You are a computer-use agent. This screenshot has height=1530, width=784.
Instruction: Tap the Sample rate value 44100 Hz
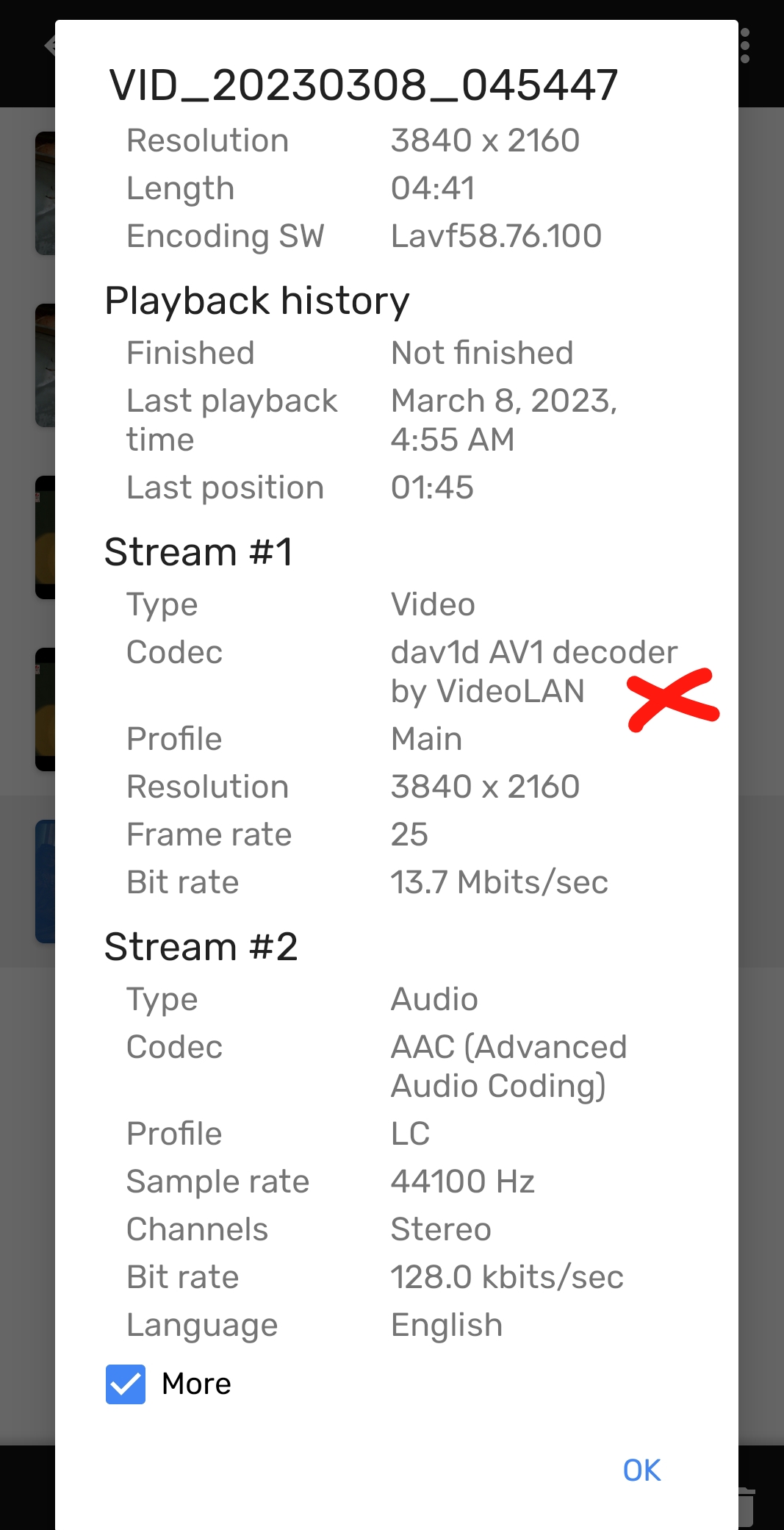coord(464,1181)
